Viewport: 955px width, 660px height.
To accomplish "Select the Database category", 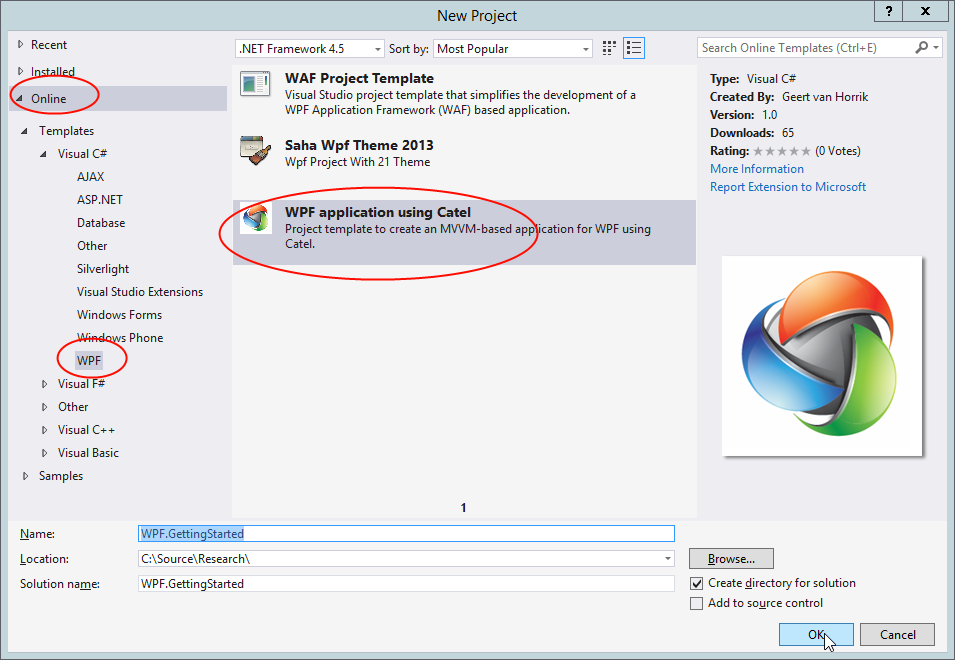I will point(101,223).
